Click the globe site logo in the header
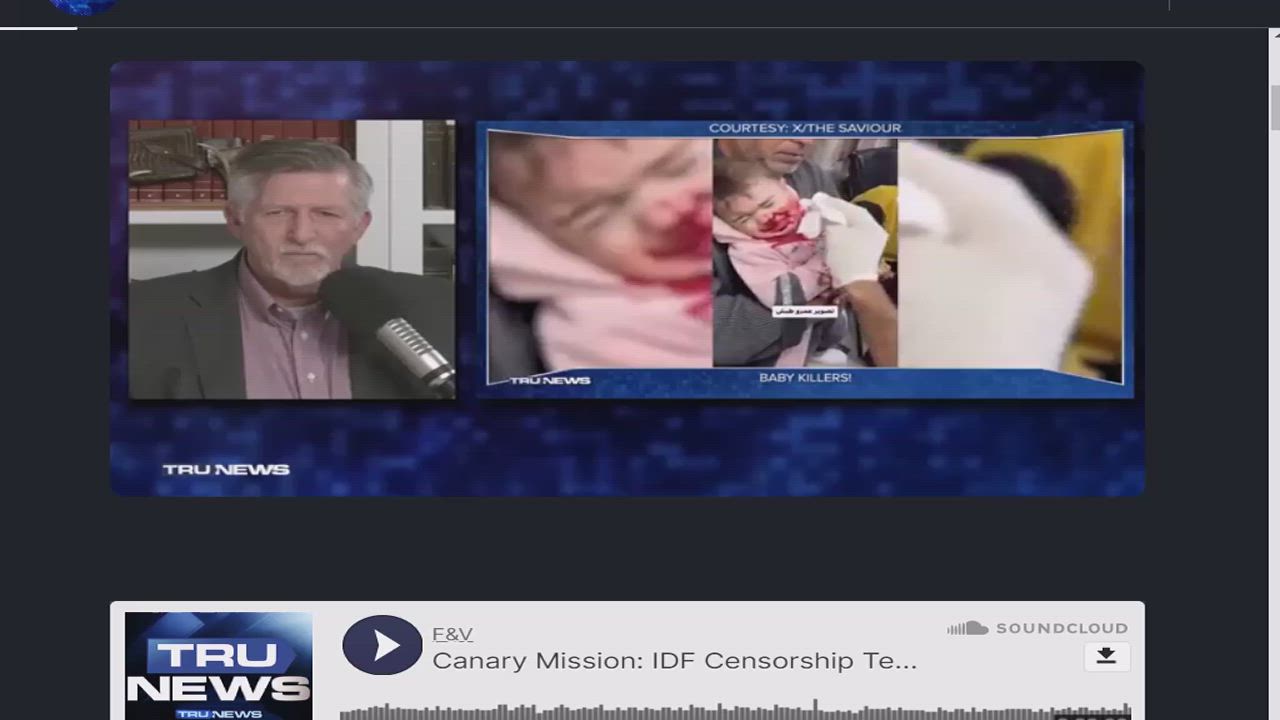This screenshot has width=1280, height=720. [x=82, y=6]
